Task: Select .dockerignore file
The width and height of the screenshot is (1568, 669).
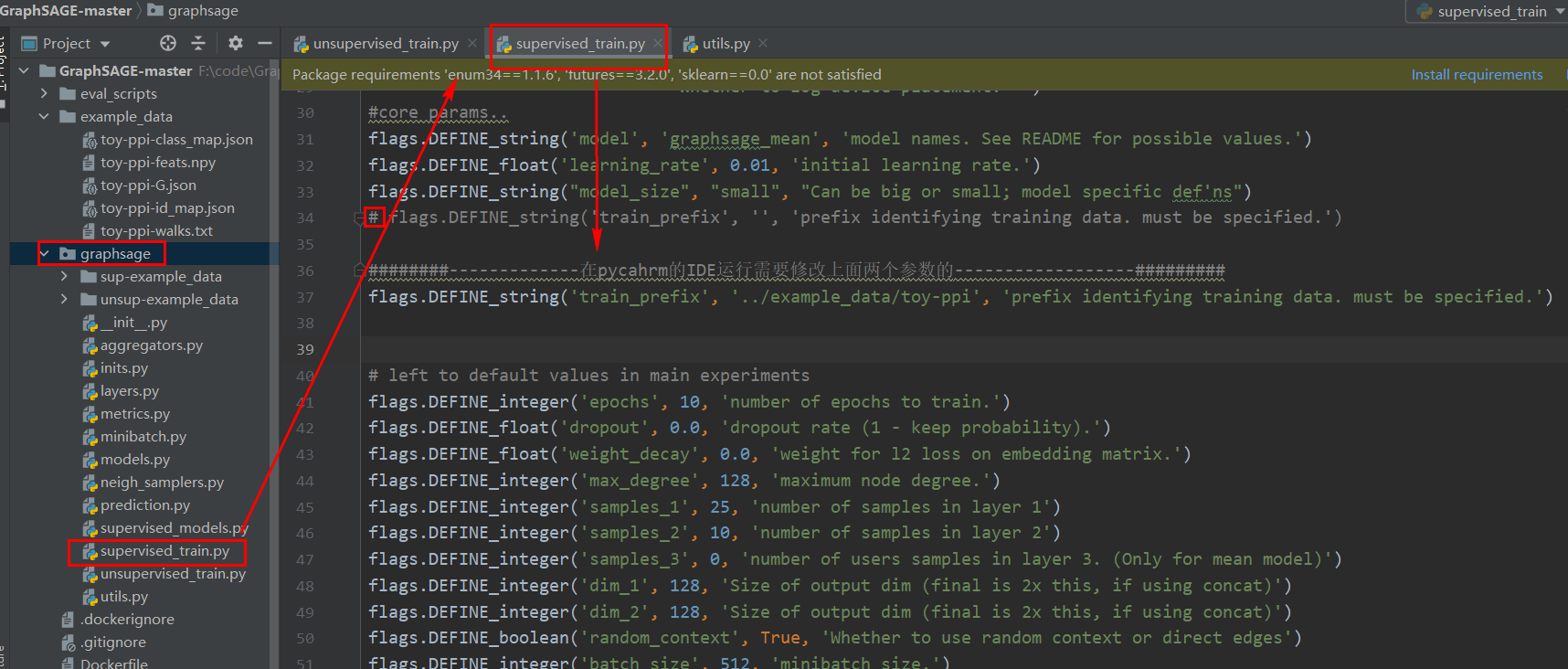Action: point(127,619)
